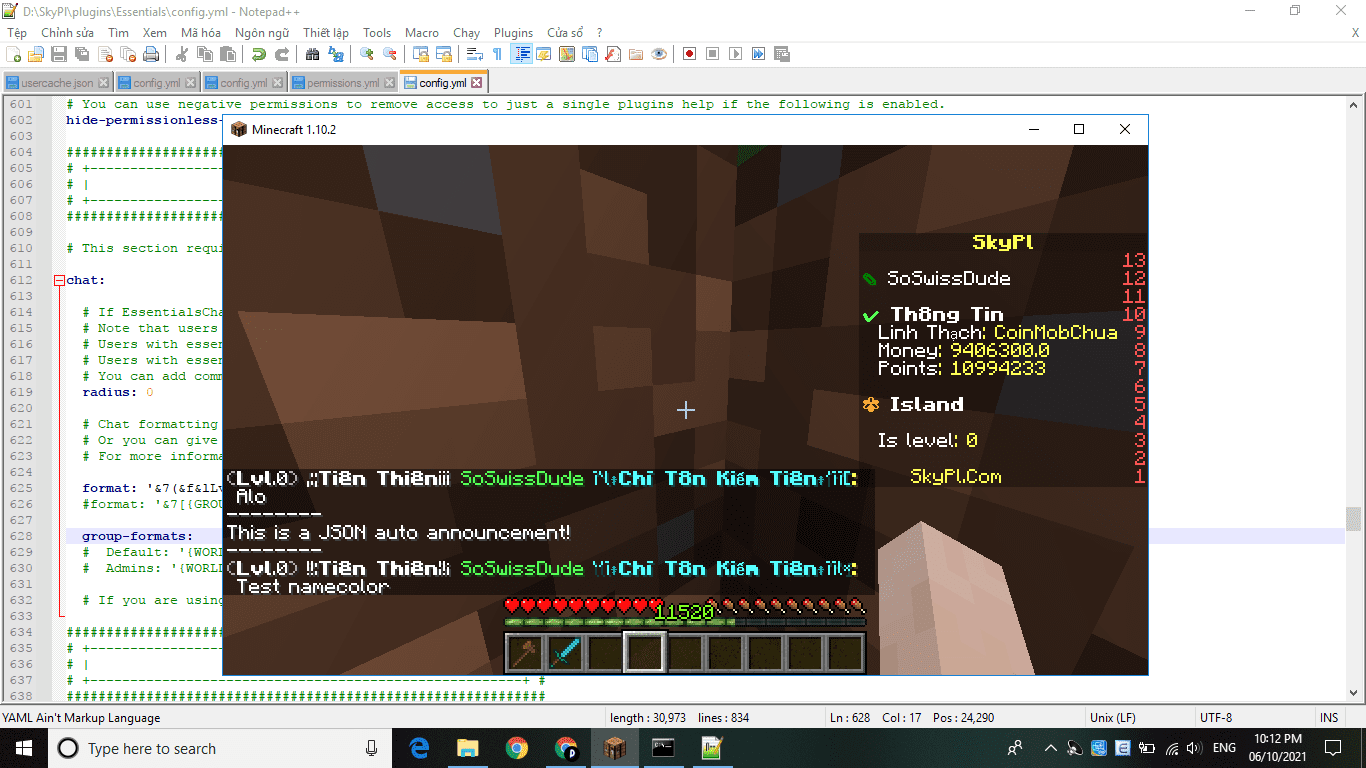This screenshot has height=768, width=1366.
Task: Open the Function List panel icon
Action: tap(613, 54)
